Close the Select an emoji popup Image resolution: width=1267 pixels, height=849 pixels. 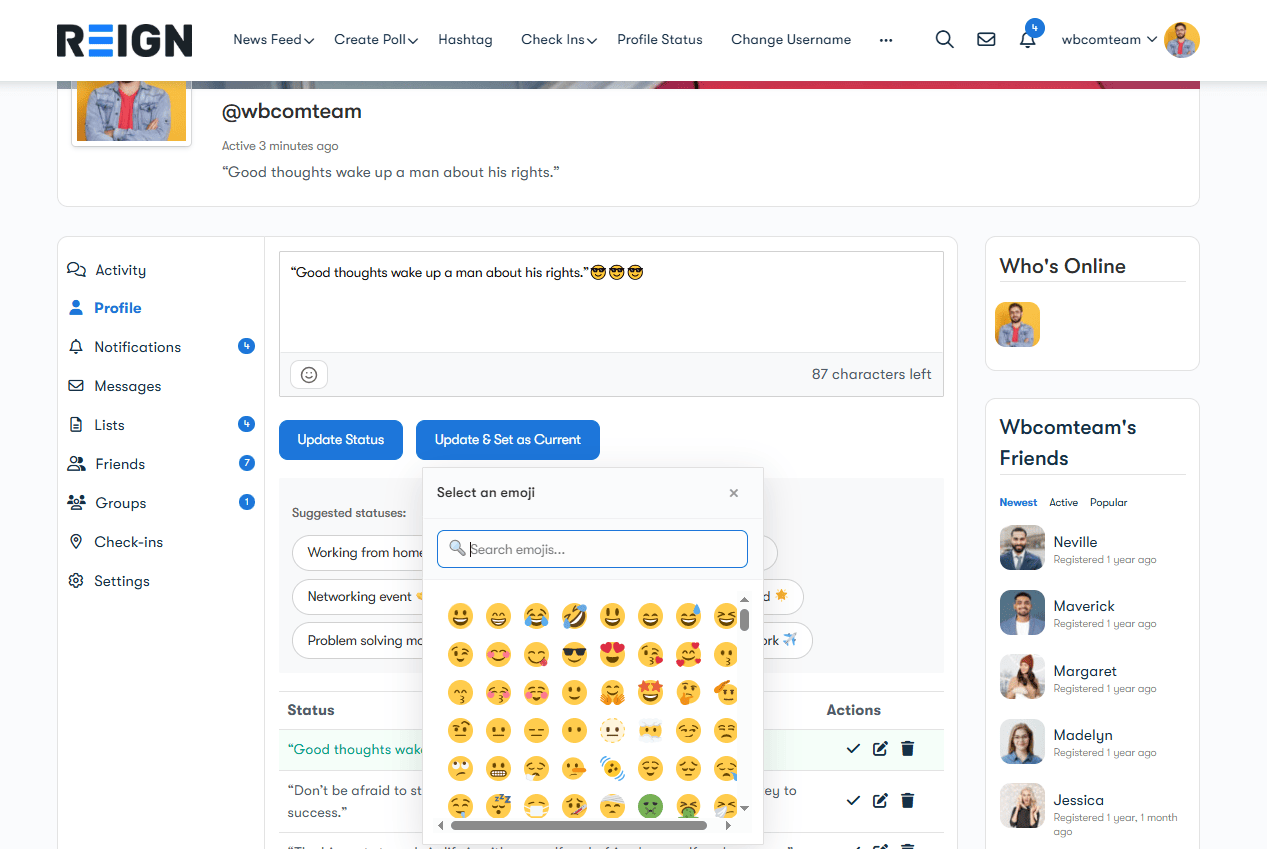pos(733,493)
